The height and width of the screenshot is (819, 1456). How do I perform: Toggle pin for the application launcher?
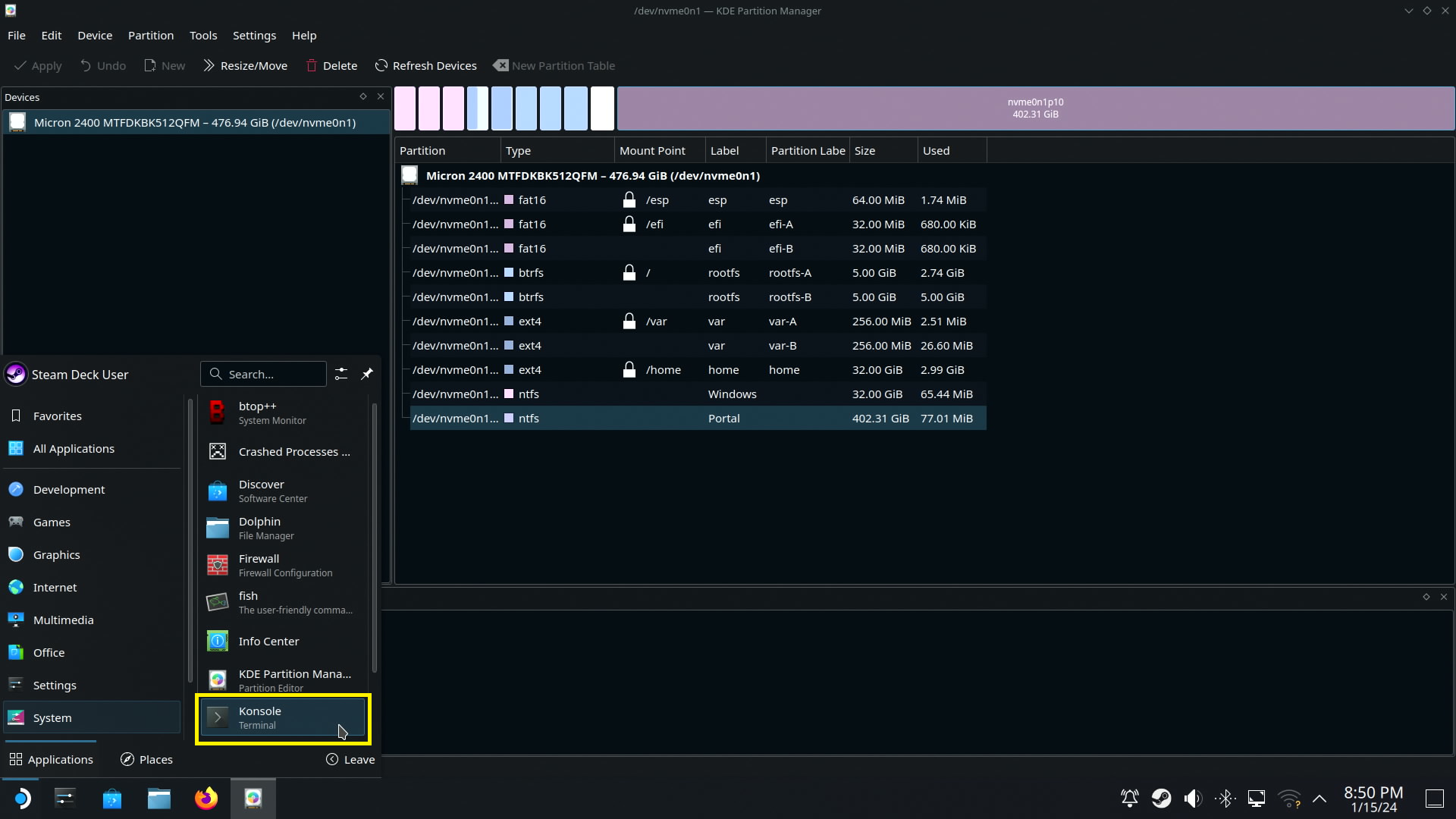(x=367, y=374)
